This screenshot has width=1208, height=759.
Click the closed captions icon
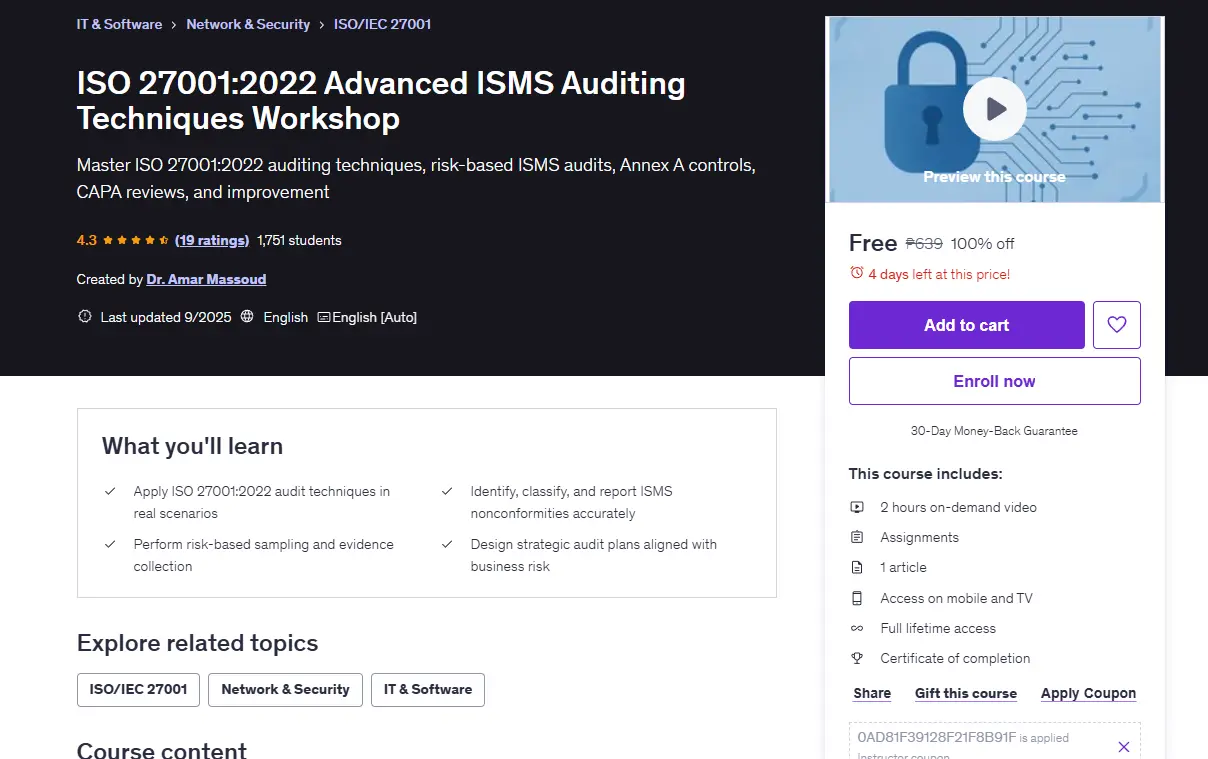[x=324, y=317]
